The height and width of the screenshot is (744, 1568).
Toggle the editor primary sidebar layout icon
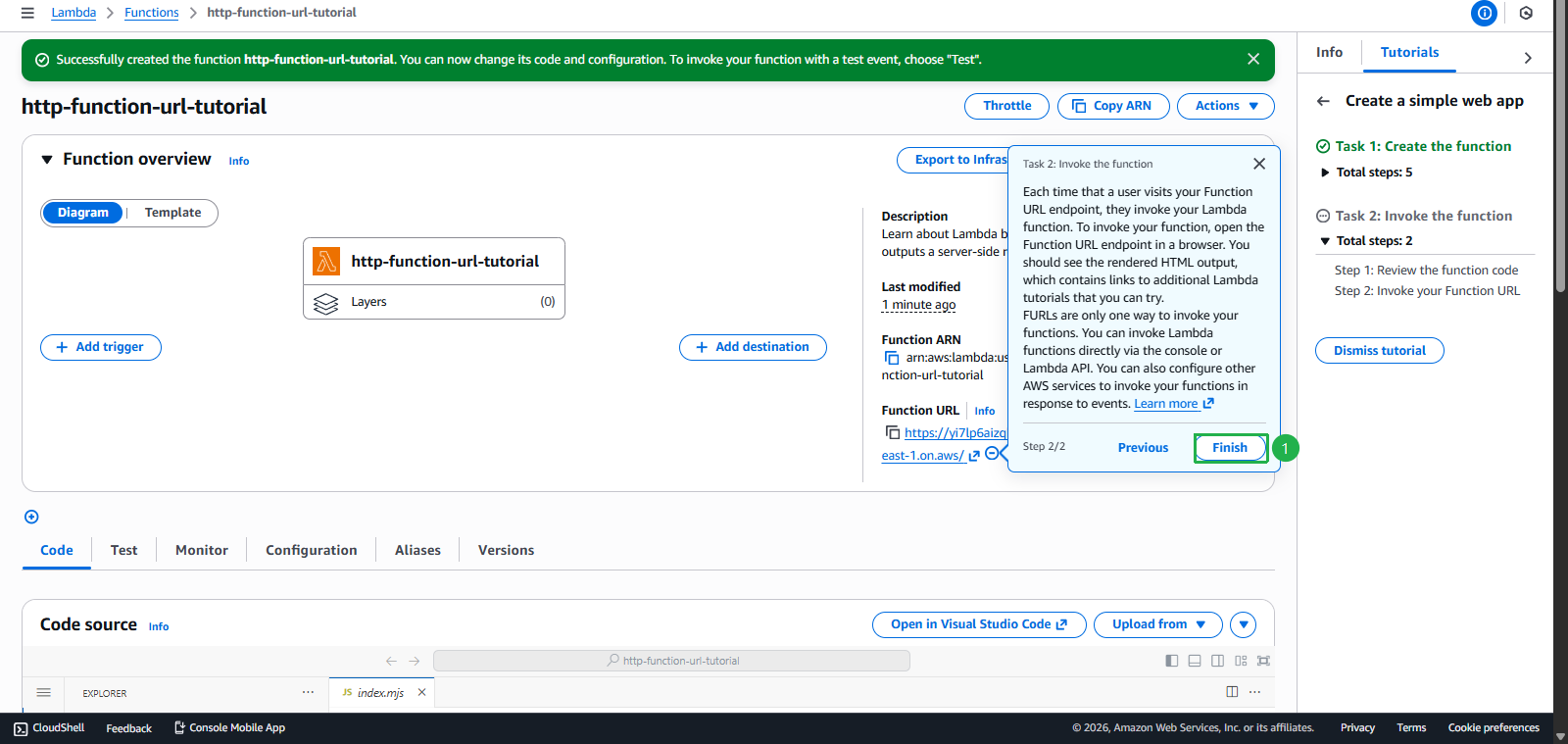click(x=1171, y=661)
